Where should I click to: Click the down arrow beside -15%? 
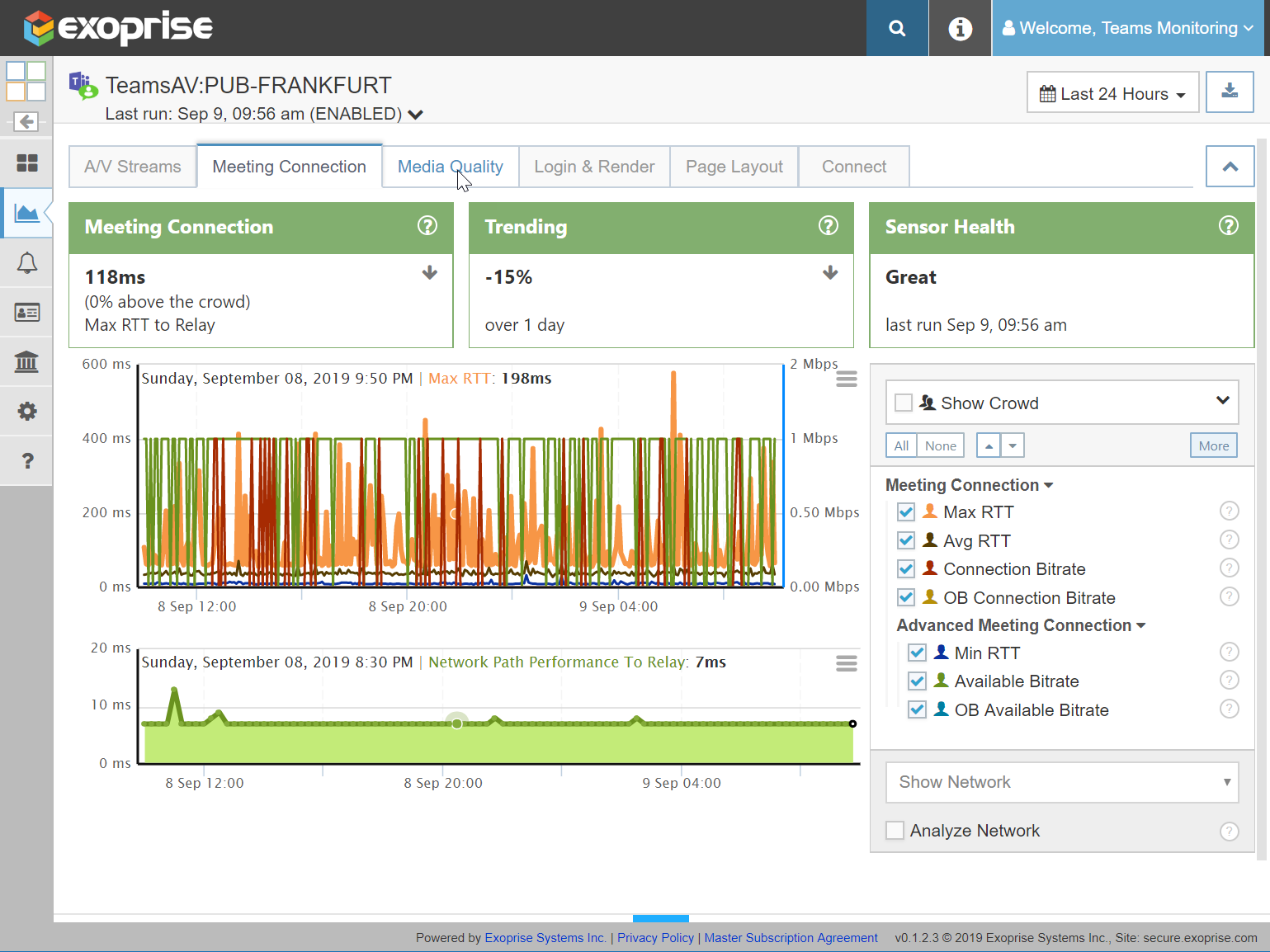[831, 273]
